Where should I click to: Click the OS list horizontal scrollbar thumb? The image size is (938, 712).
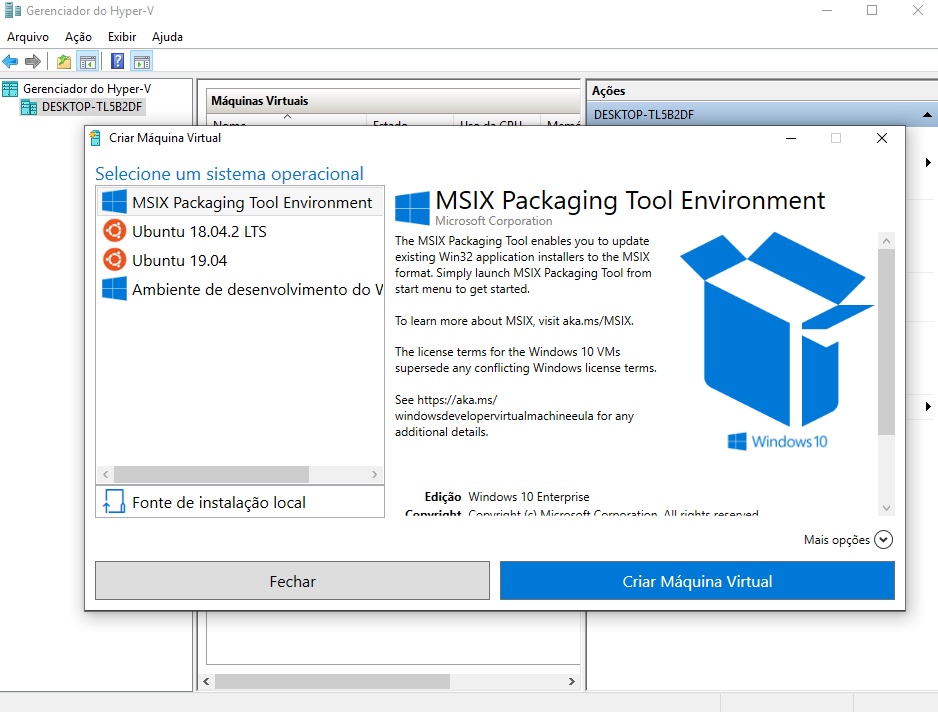(212, 474)
